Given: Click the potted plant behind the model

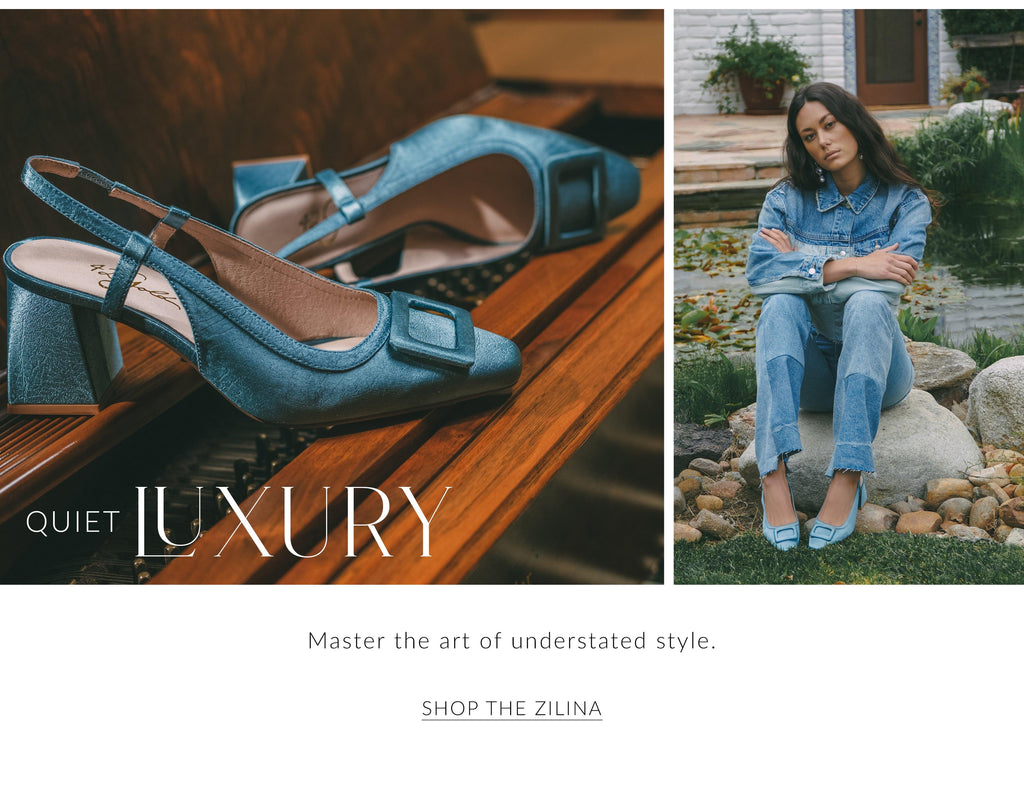Looking at the screenshot, I should (758, 69).
